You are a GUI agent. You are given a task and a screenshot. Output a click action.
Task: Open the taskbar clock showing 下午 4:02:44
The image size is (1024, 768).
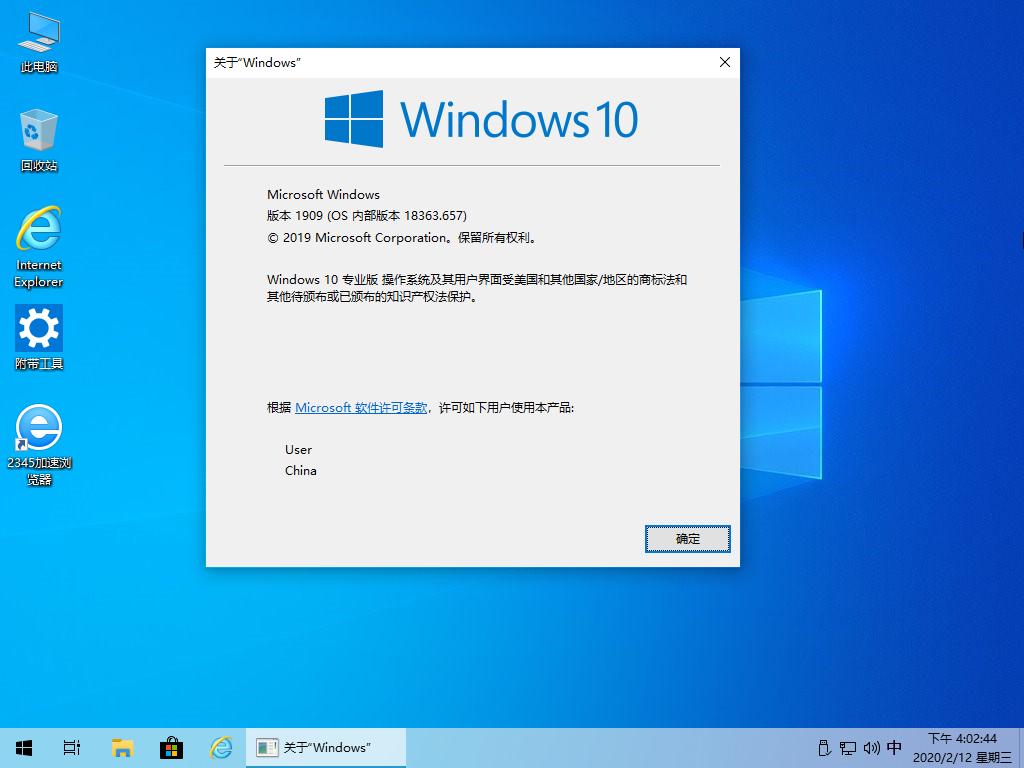962,748
